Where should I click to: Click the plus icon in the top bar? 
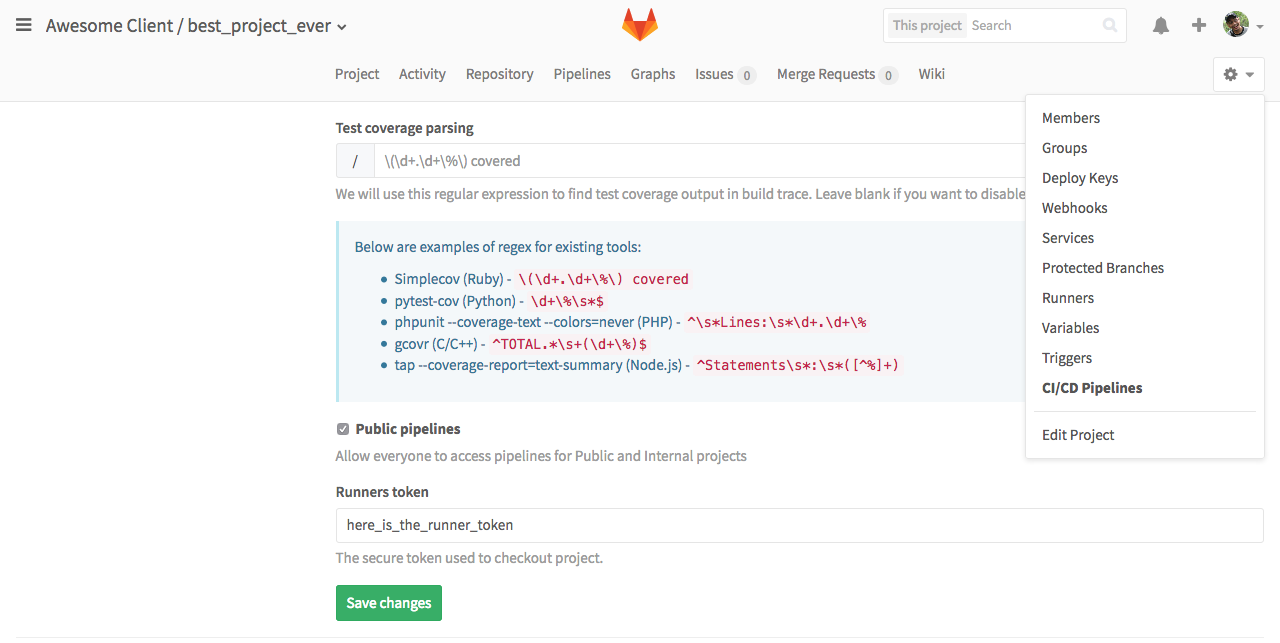(x=1198, y=25)
